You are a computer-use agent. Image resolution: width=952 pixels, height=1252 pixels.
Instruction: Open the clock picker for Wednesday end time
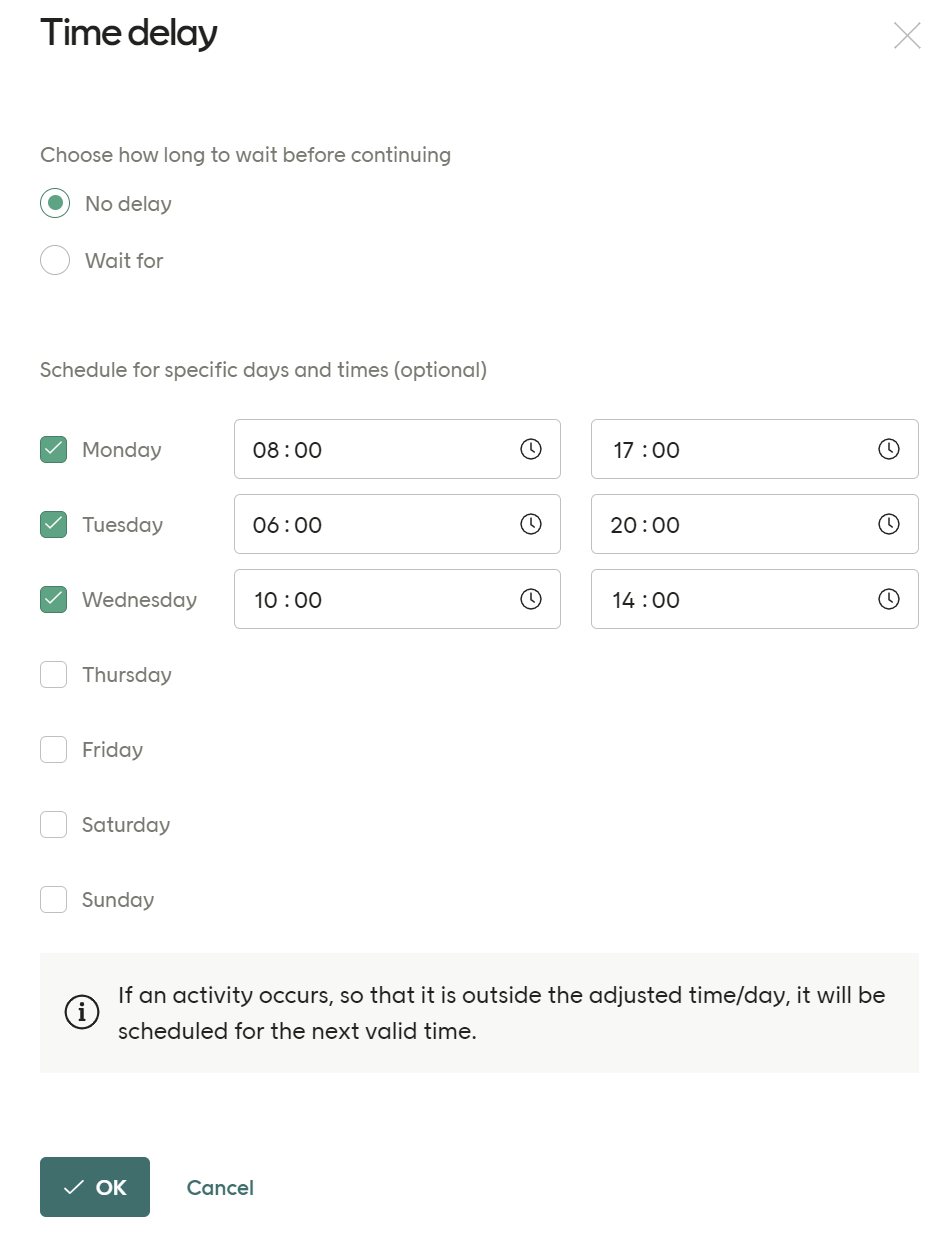tap(888, 599)
